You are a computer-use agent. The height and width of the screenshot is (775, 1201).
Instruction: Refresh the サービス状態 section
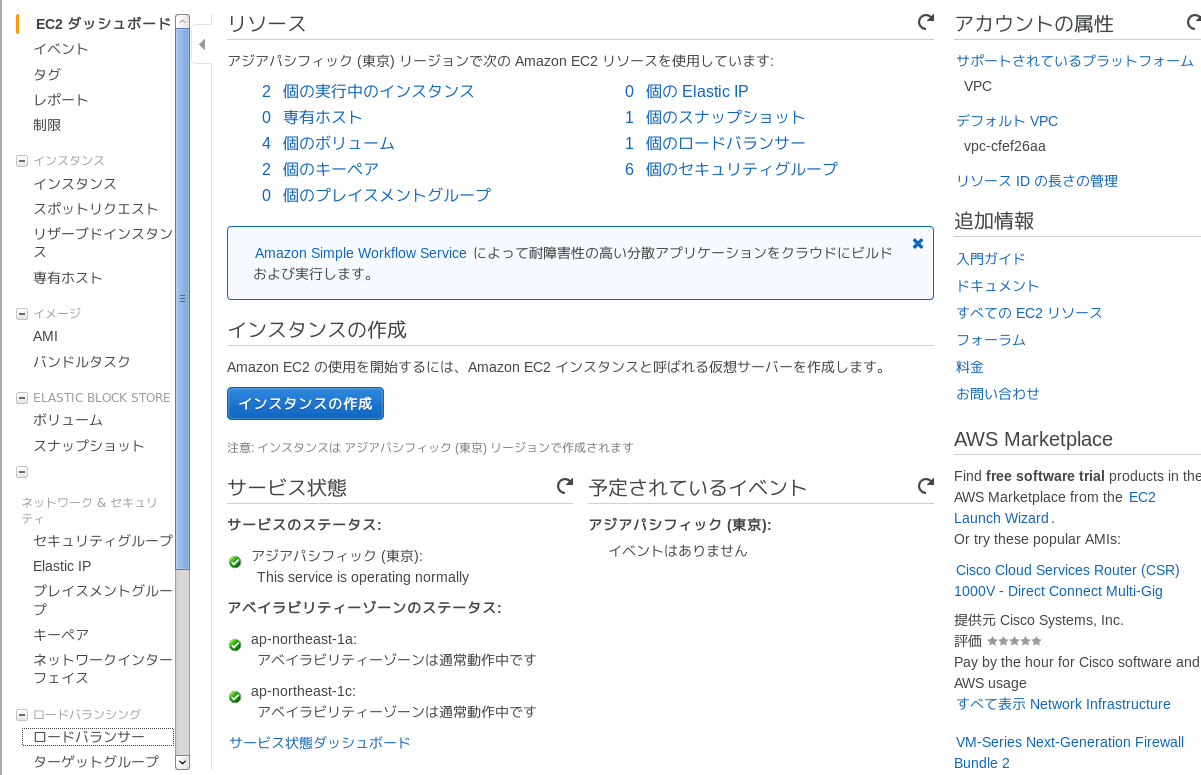565,486
